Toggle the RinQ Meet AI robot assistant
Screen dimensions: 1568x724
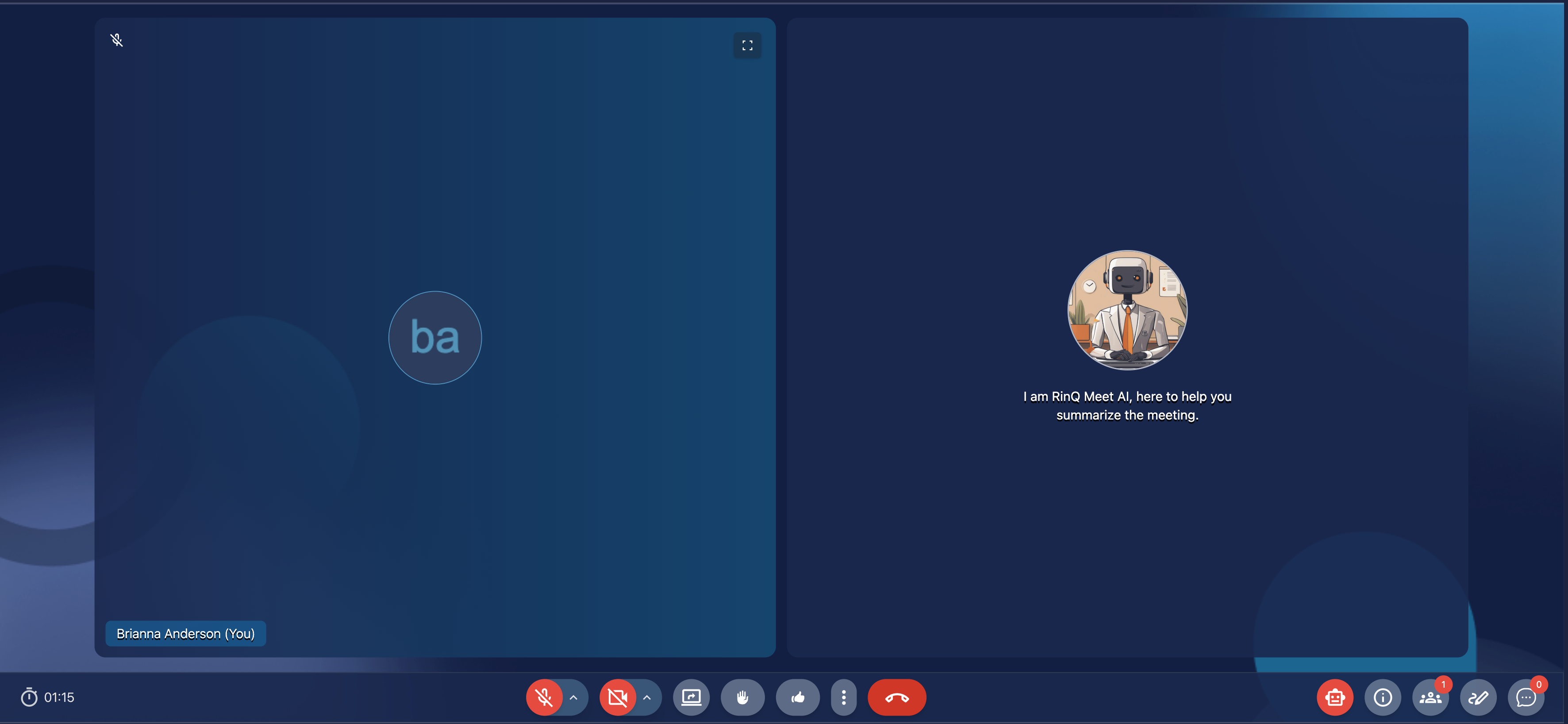[x=1334, y=697]
